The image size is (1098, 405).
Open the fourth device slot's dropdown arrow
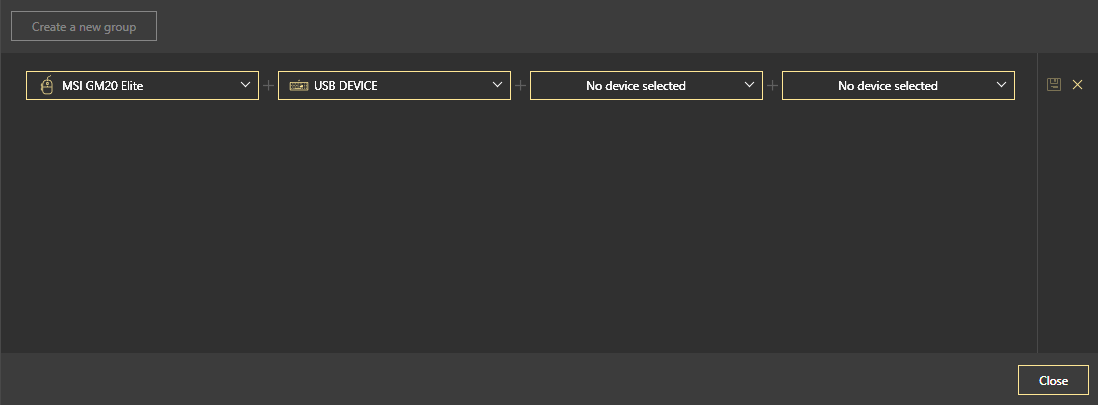click(x=1002, y=86)
